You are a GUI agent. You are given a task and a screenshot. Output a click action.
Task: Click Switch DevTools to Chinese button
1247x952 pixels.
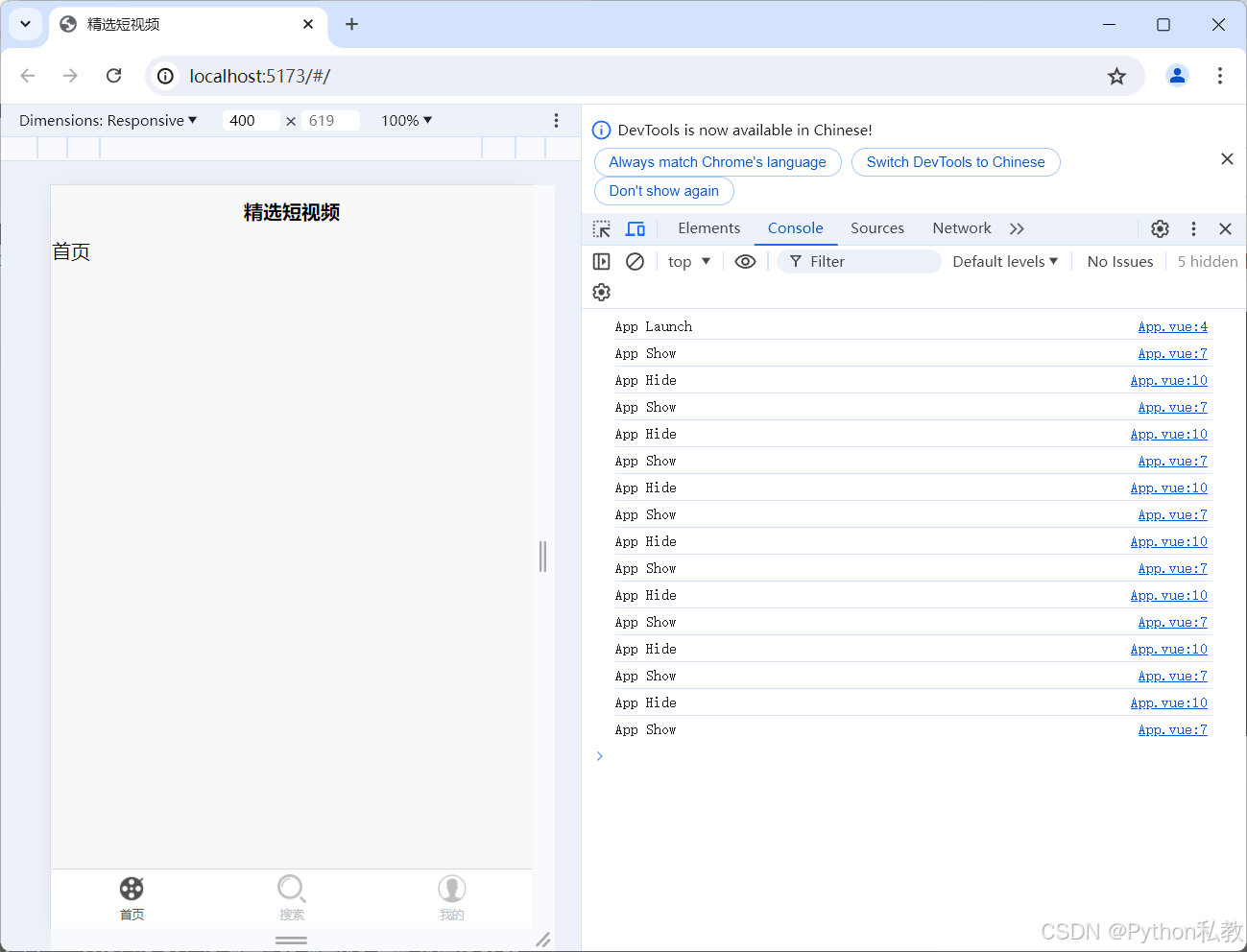[956, 162]
